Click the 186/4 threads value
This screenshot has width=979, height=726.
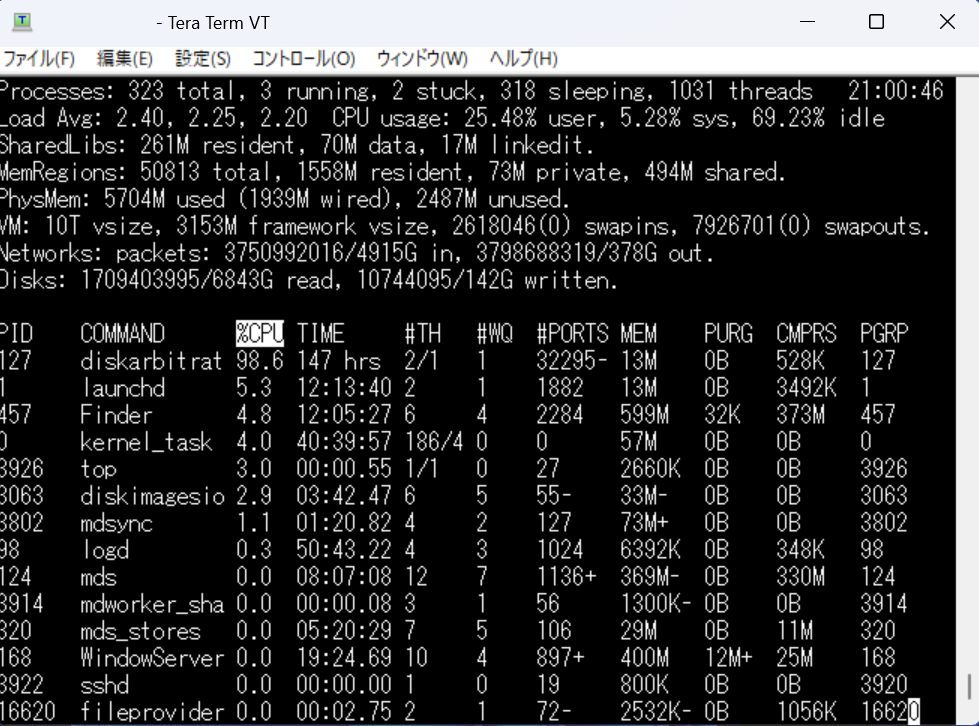point(433,442)
